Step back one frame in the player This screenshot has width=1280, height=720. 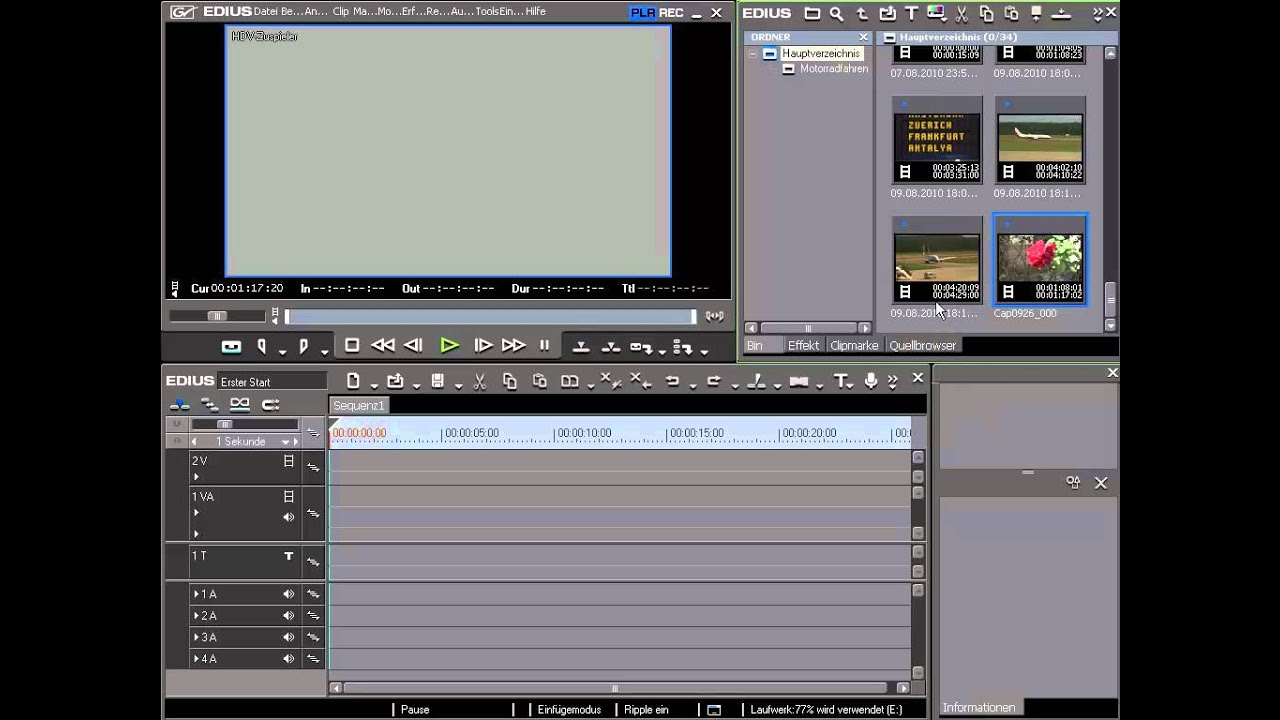tap(414, 346)
